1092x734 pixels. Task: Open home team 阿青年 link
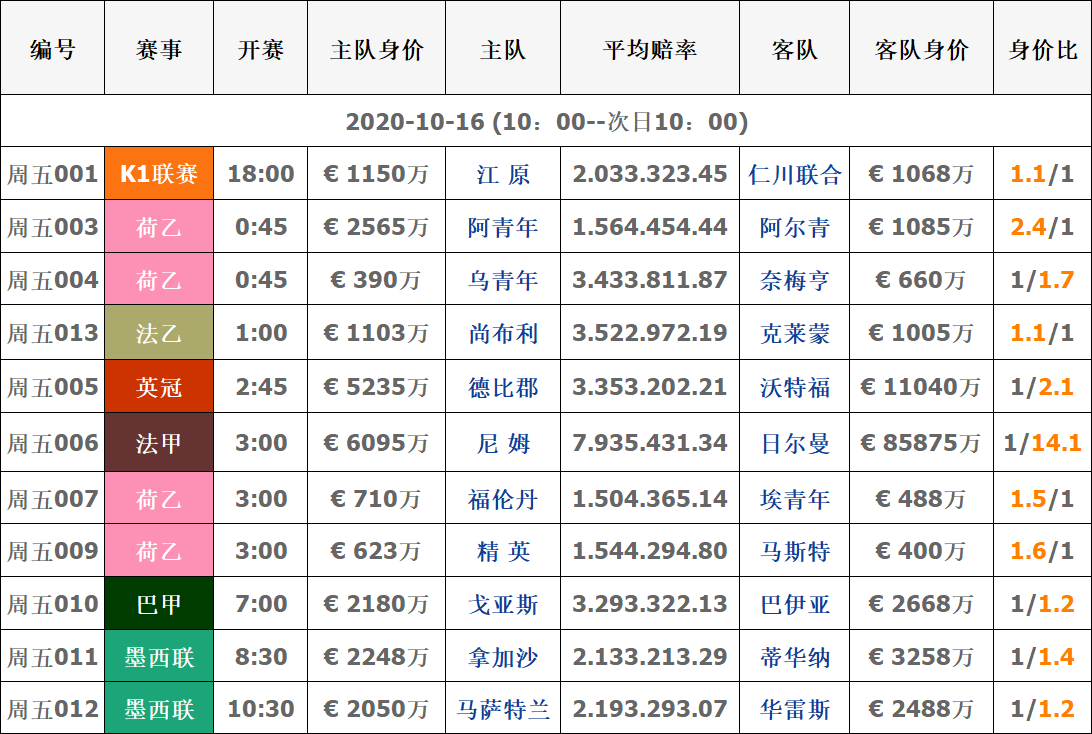tap(503, 227)
